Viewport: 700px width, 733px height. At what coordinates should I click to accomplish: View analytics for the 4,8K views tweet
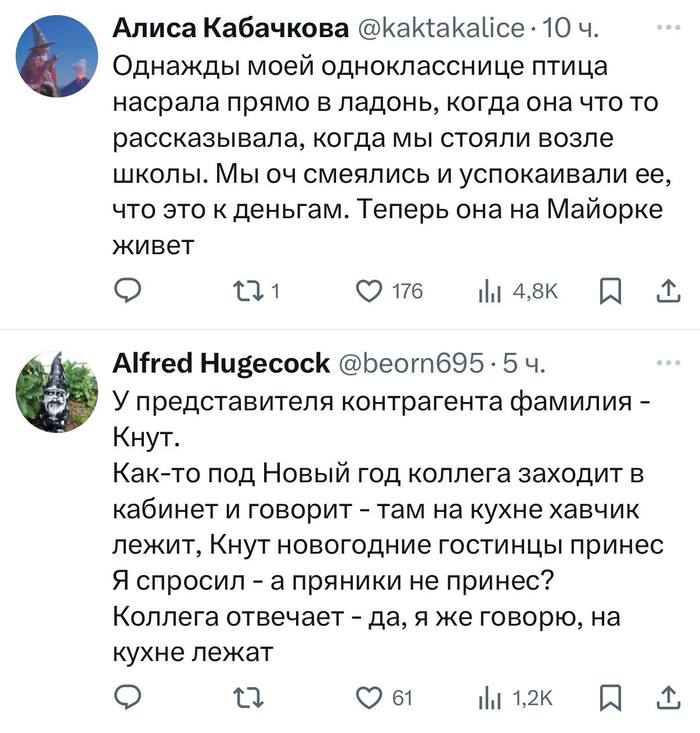coord(489,291)
